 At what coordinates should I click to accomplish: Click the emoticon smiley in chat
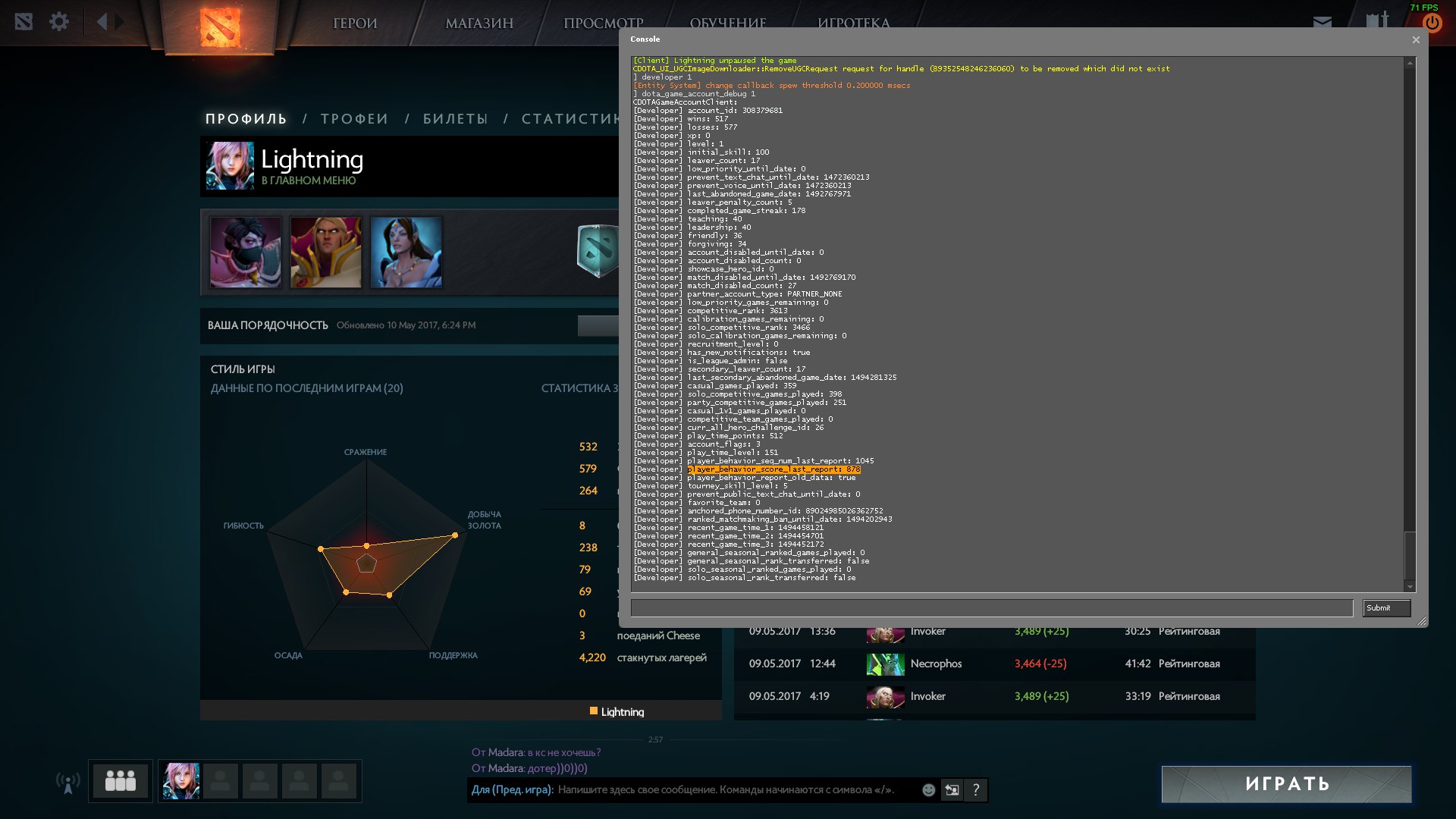point(928,790)
